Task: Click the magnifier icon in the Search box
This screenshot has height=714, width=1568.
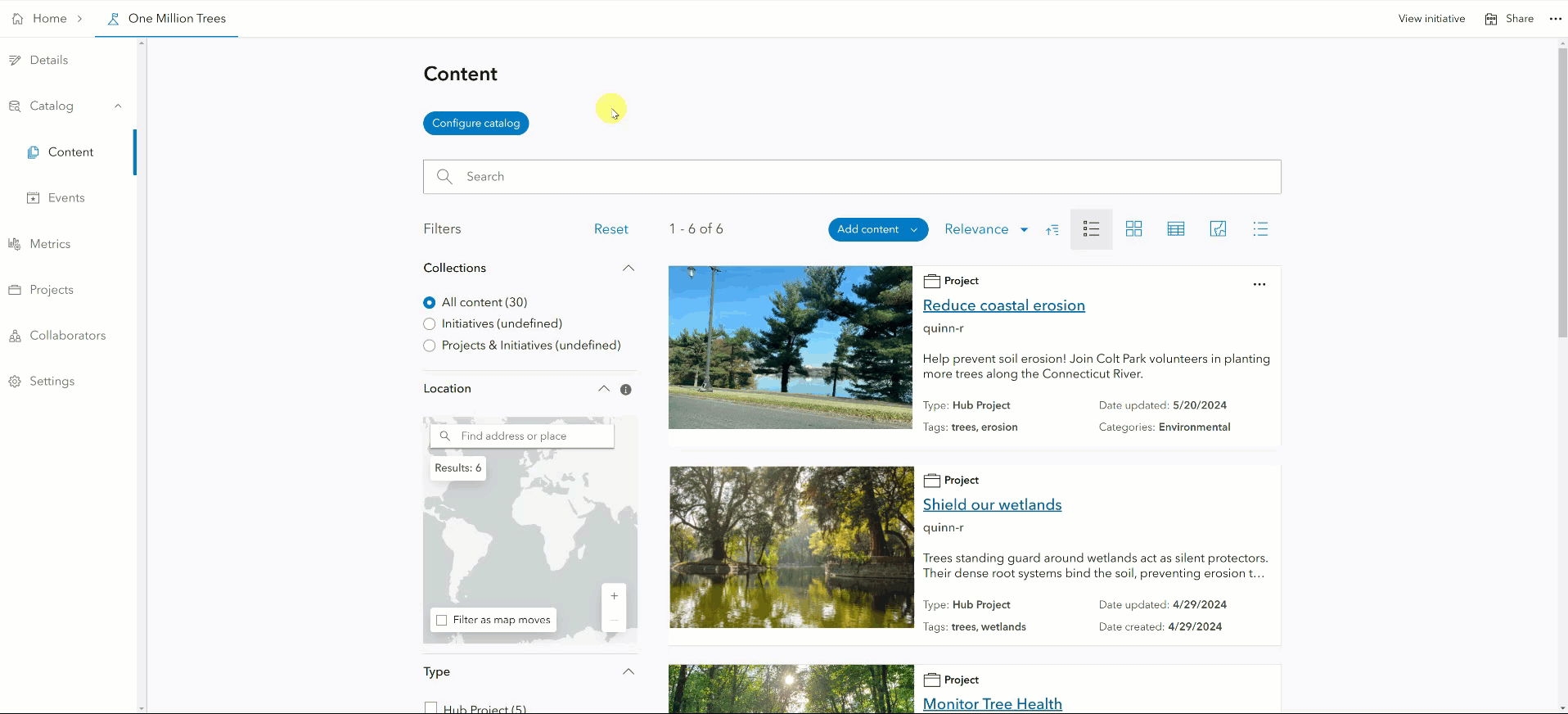Action: click(444, 177)
